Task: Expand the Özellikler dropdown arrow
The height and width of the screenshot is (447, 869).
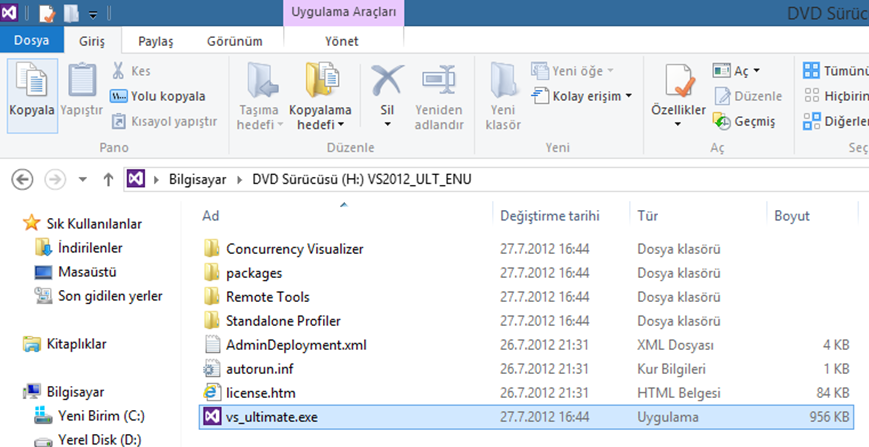Action: pos(678,124)
